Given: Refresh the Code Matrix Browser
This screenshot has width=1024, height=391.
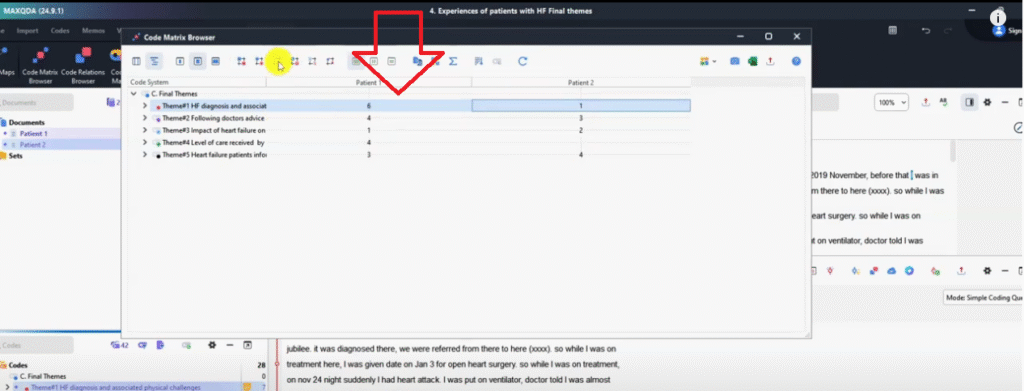Looking at the screenshot, I should 522,61.
